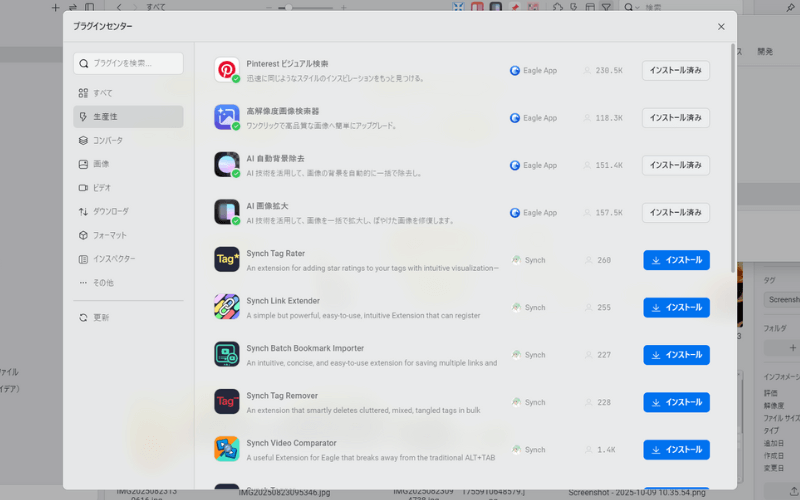The width and height of the screenshot is (800, 500).
Task: Open the Synch Tag Rater plugin icon
Action: [227, 260]
